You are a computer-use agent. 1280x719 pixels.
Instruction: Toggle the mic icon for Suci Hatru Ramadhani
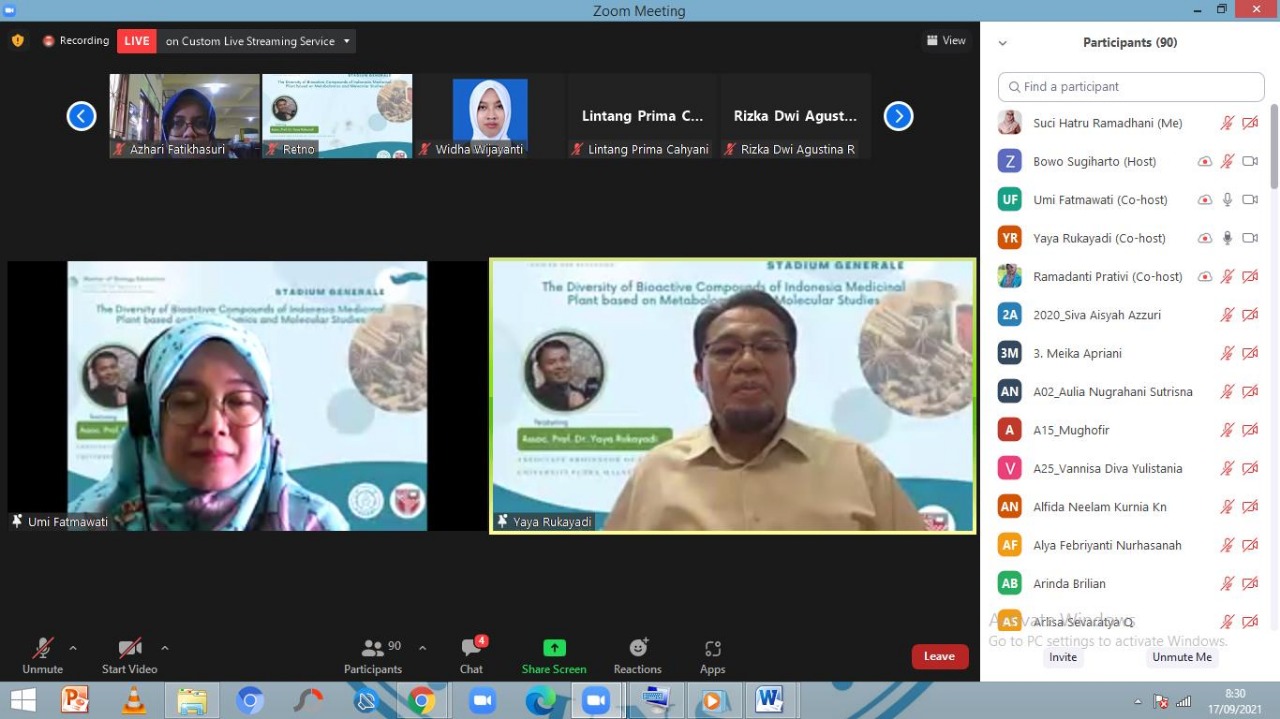[1227, 123]
